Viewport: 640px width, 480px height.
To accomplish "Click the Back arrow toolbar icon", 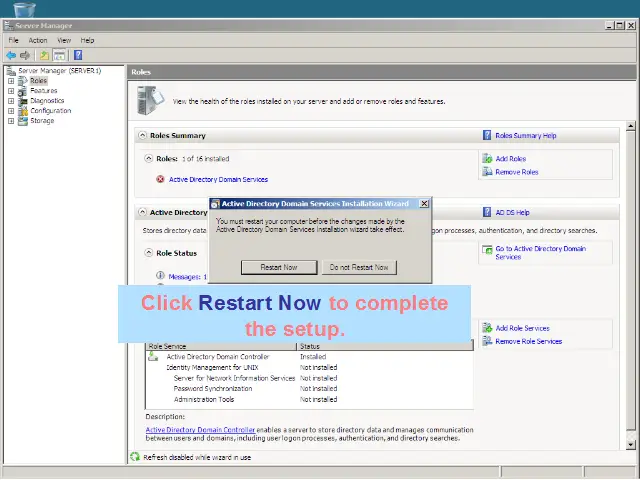I will point(11,55).
